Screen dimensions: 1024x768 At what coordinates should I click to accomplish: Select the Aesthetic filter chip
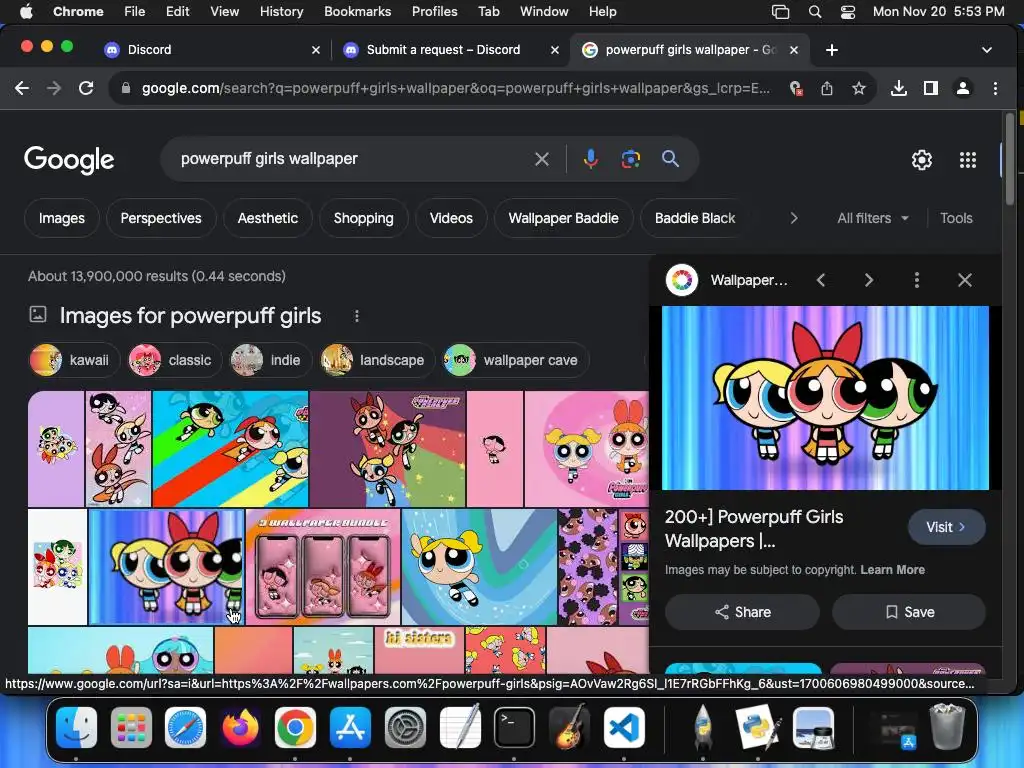tap(268, 218)
